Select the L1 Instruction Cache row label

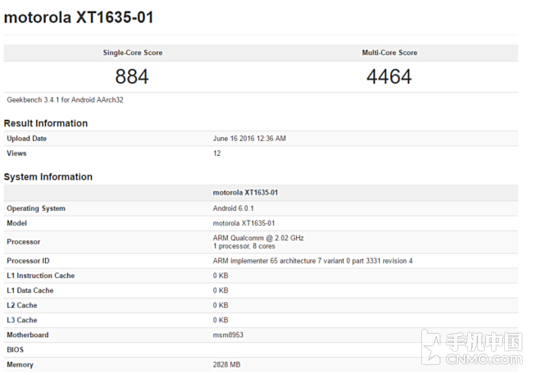click(x=40, y=276)
